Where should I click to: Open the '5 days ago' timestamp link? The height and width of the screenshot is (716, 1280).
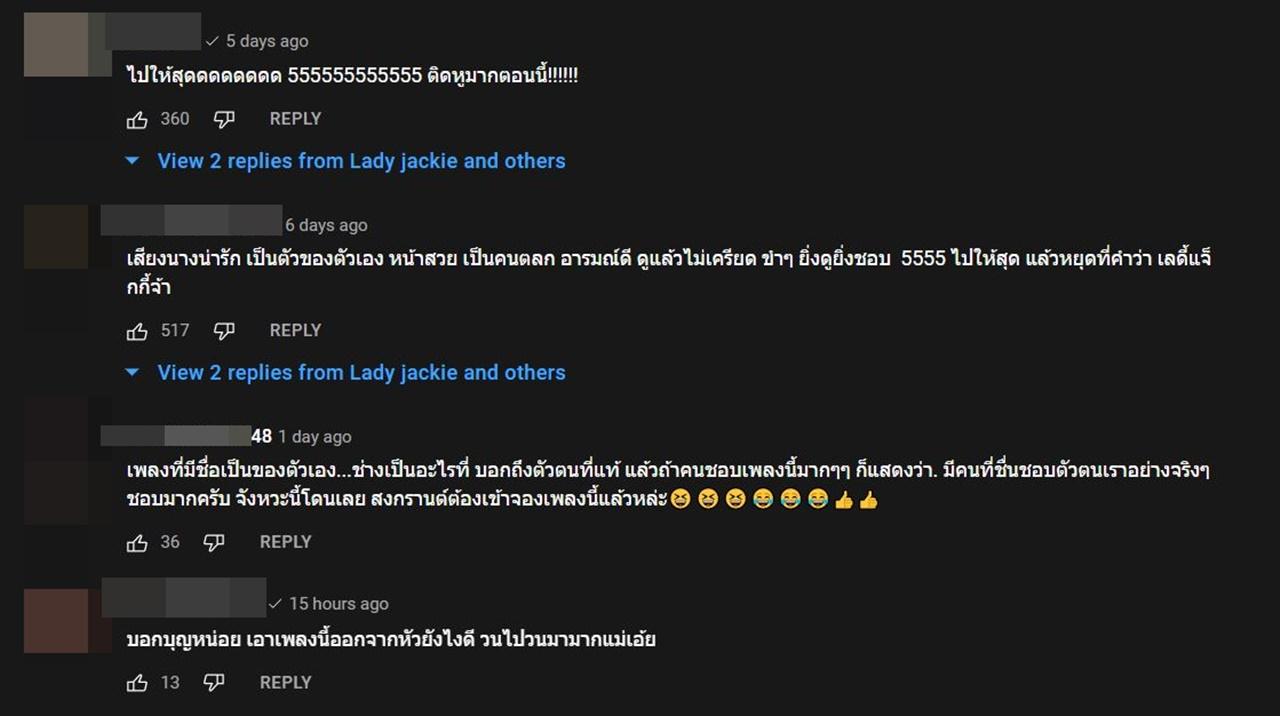click(267, 41)
